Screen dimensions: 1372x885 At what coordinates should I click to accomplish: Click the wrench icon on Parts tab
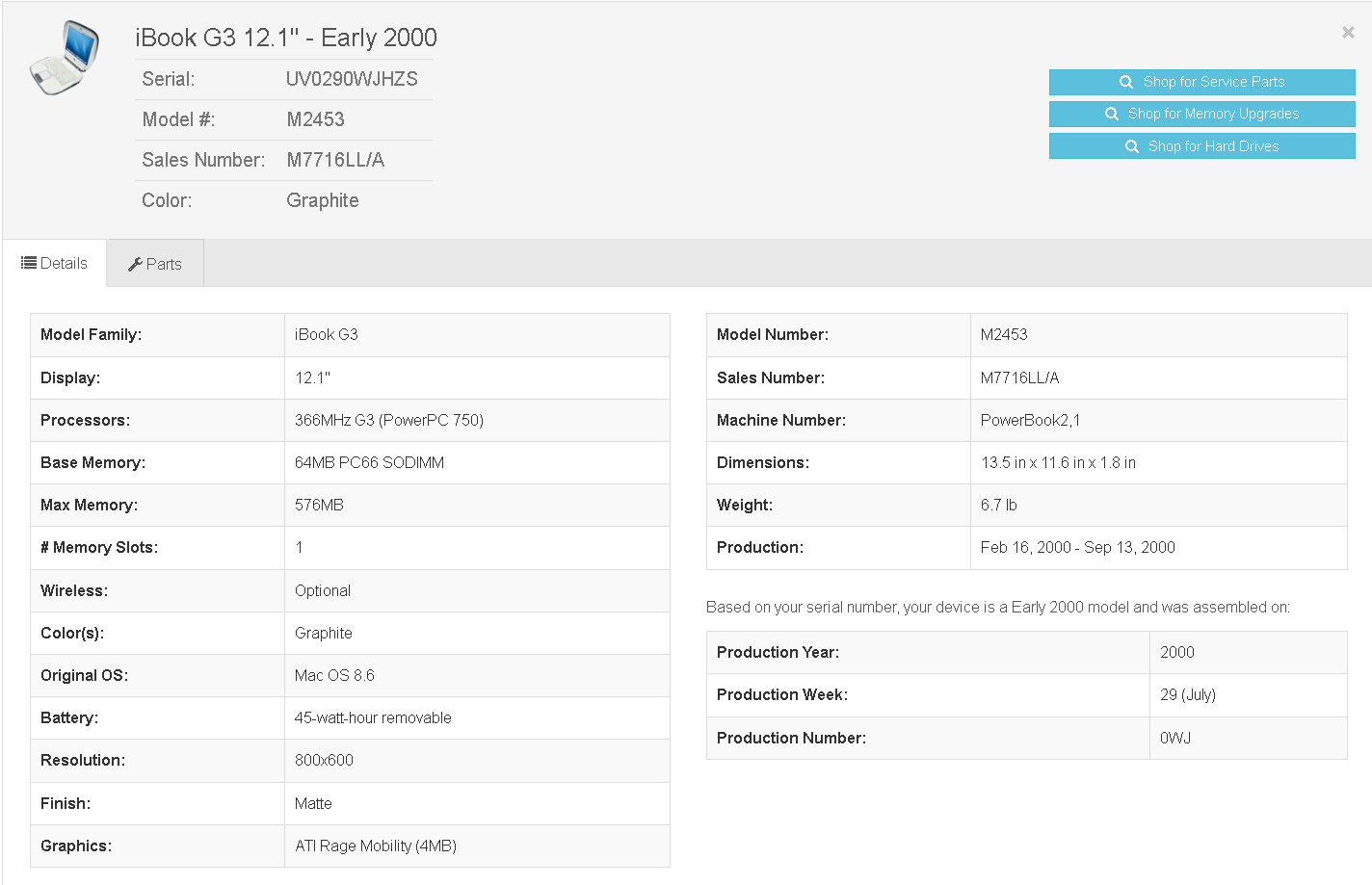coord(135,264)
